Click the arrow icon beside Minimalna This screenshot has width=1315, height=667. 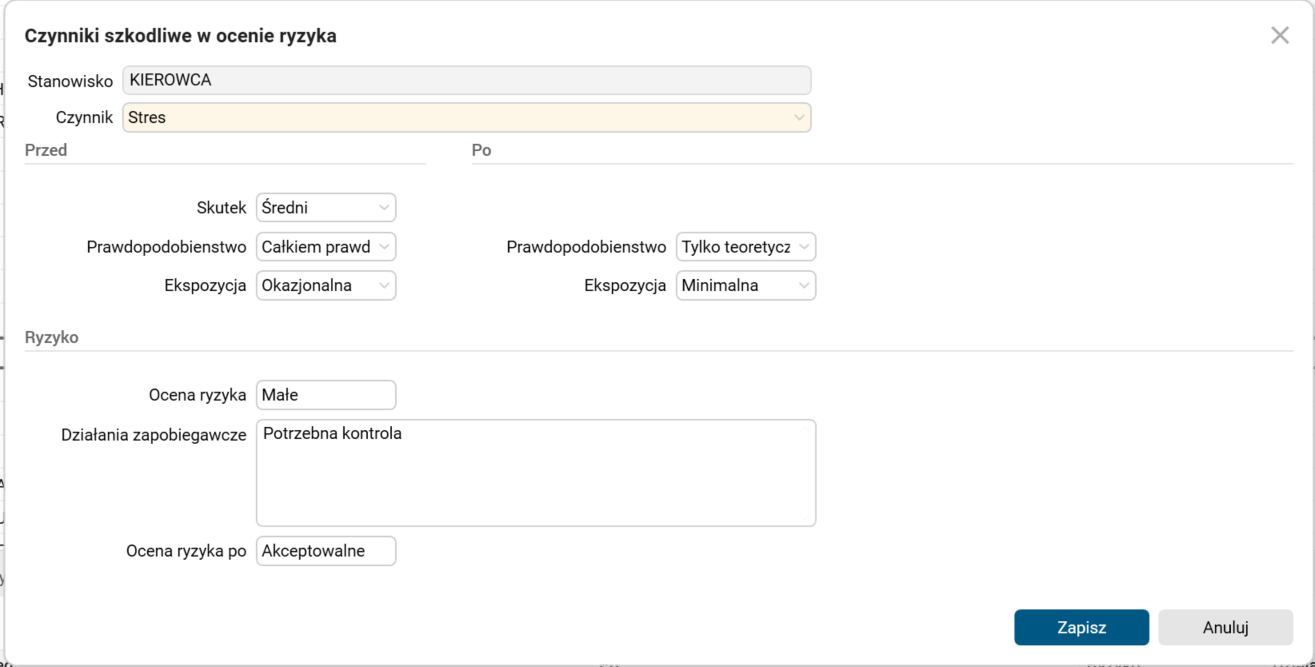(x=803, y=285)
